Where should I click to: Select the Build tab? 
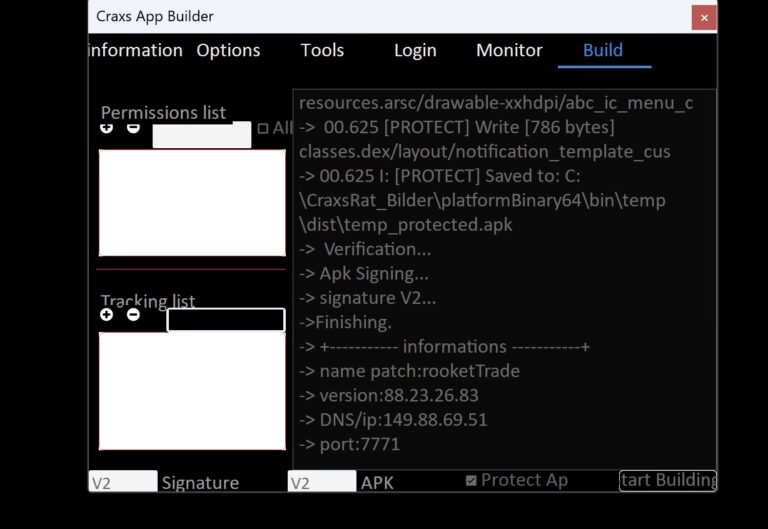click(x=603, y=50)
